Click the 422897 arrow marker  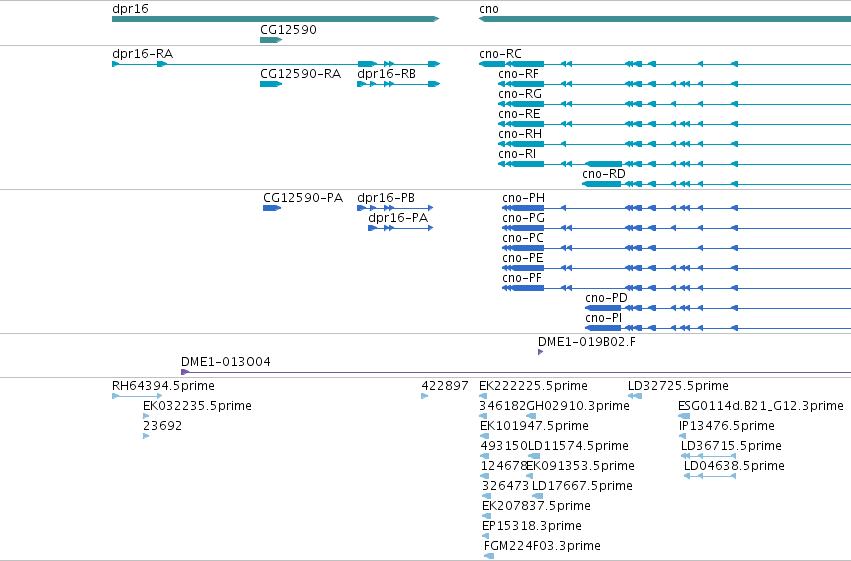424,396
